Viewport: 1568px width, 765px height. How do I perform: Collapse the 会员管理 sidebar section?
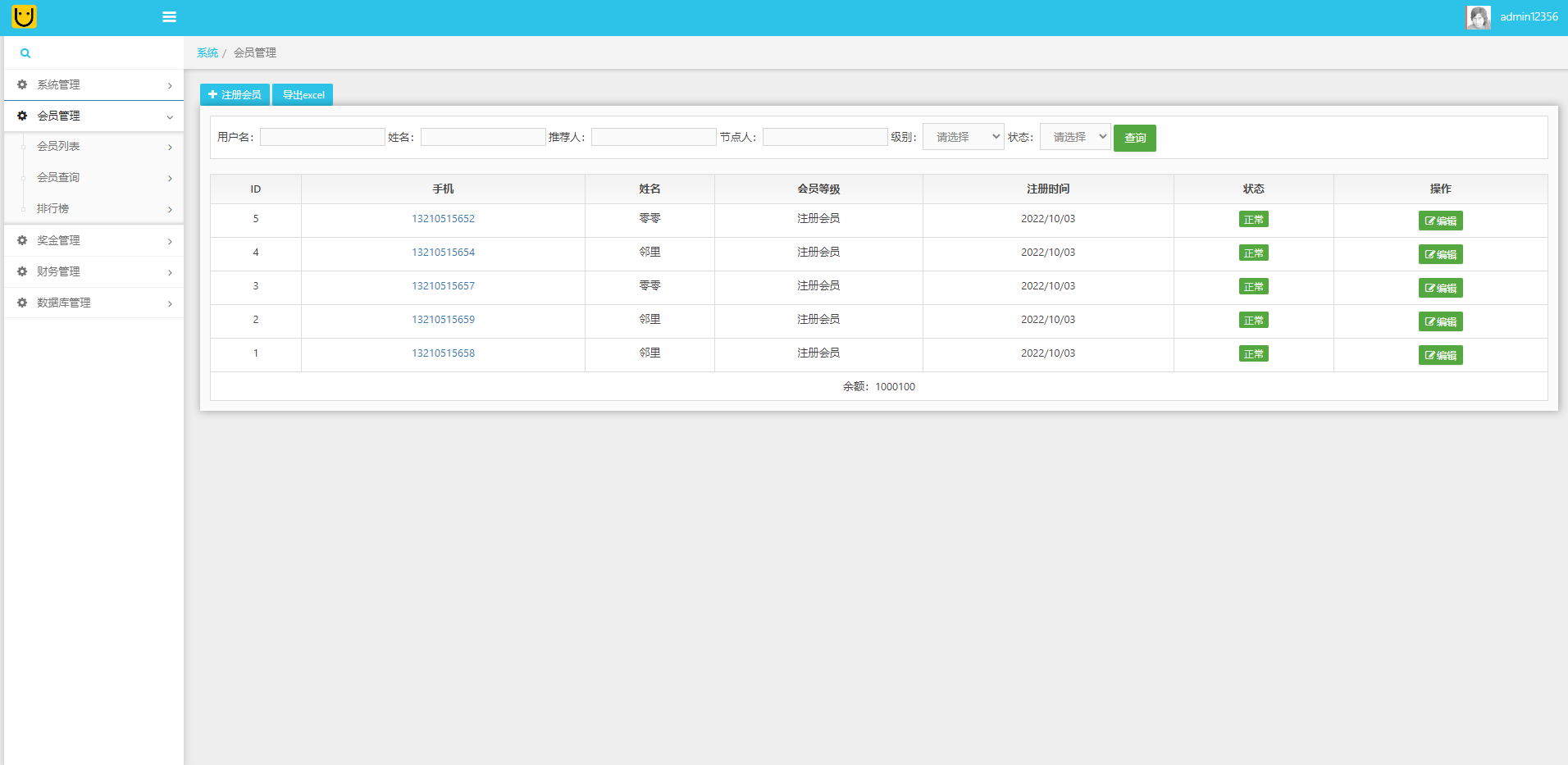[93, 116]
